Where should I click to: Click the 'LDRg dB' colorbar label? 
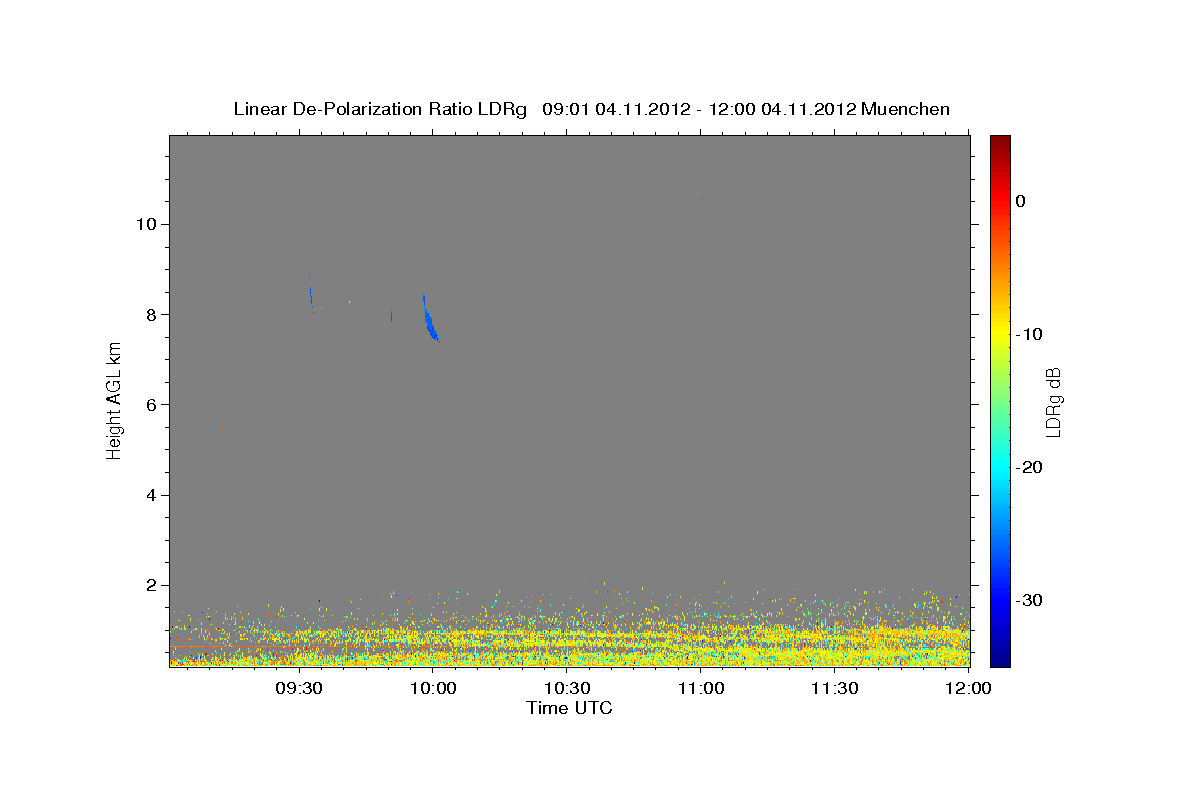pyautogui.click(x=1052, y=401)
